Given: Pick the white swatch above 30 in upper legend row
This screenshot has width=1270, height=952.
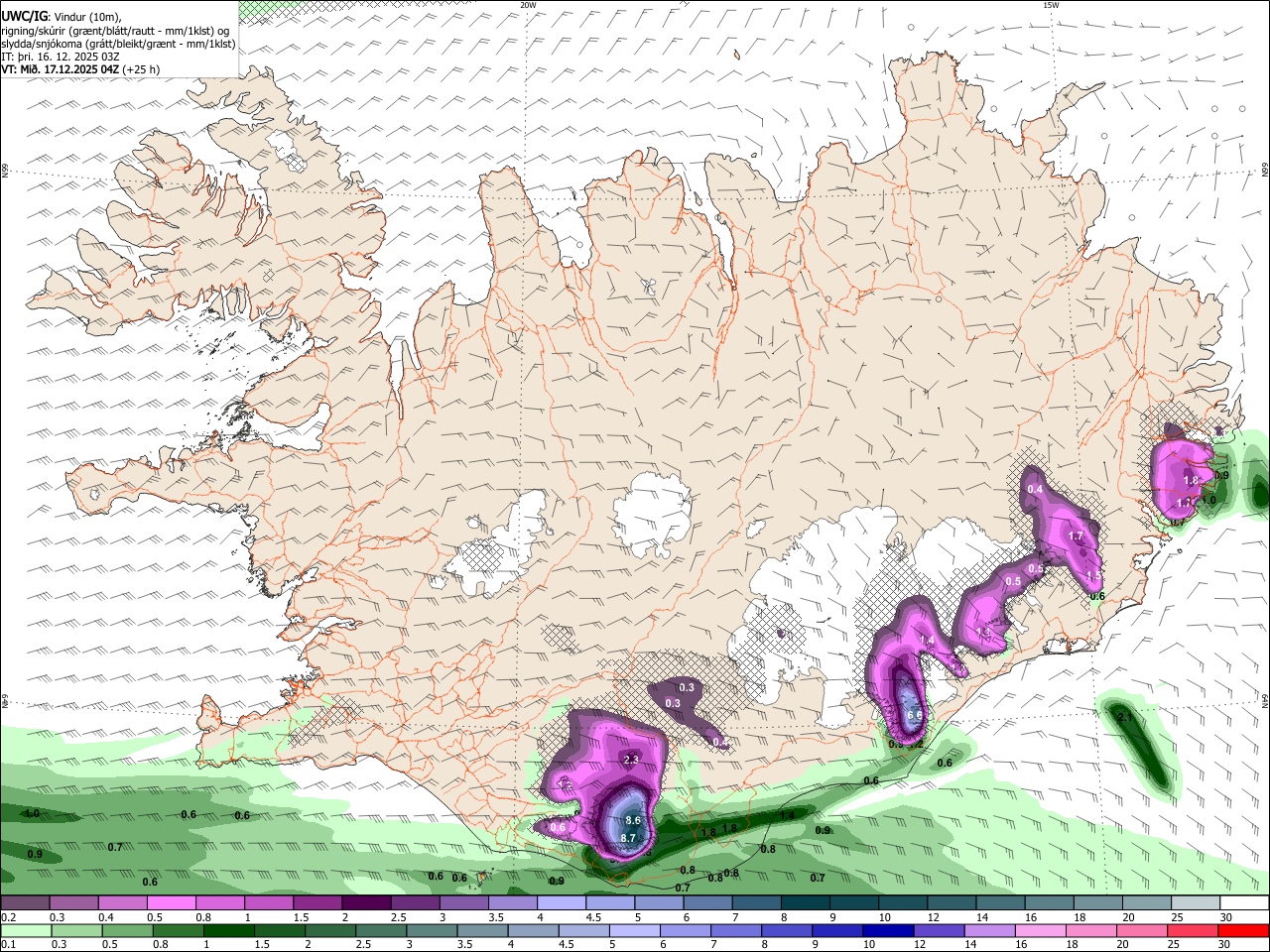Looking at the screenshot, I should click(1244, 903).
